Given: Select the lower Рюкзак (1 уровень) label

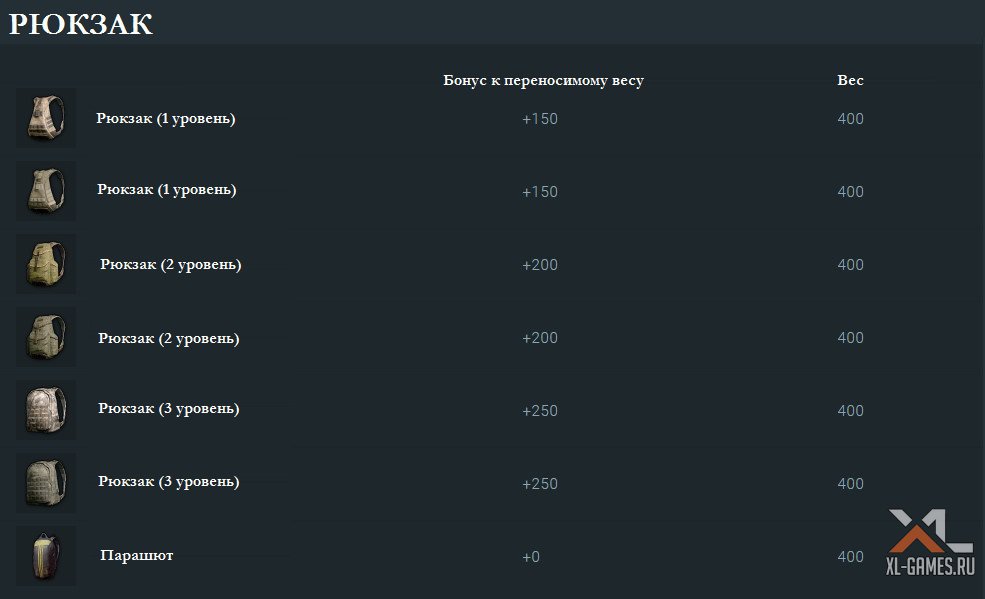Looking at the screenshot, I should [x=166, y=189].
